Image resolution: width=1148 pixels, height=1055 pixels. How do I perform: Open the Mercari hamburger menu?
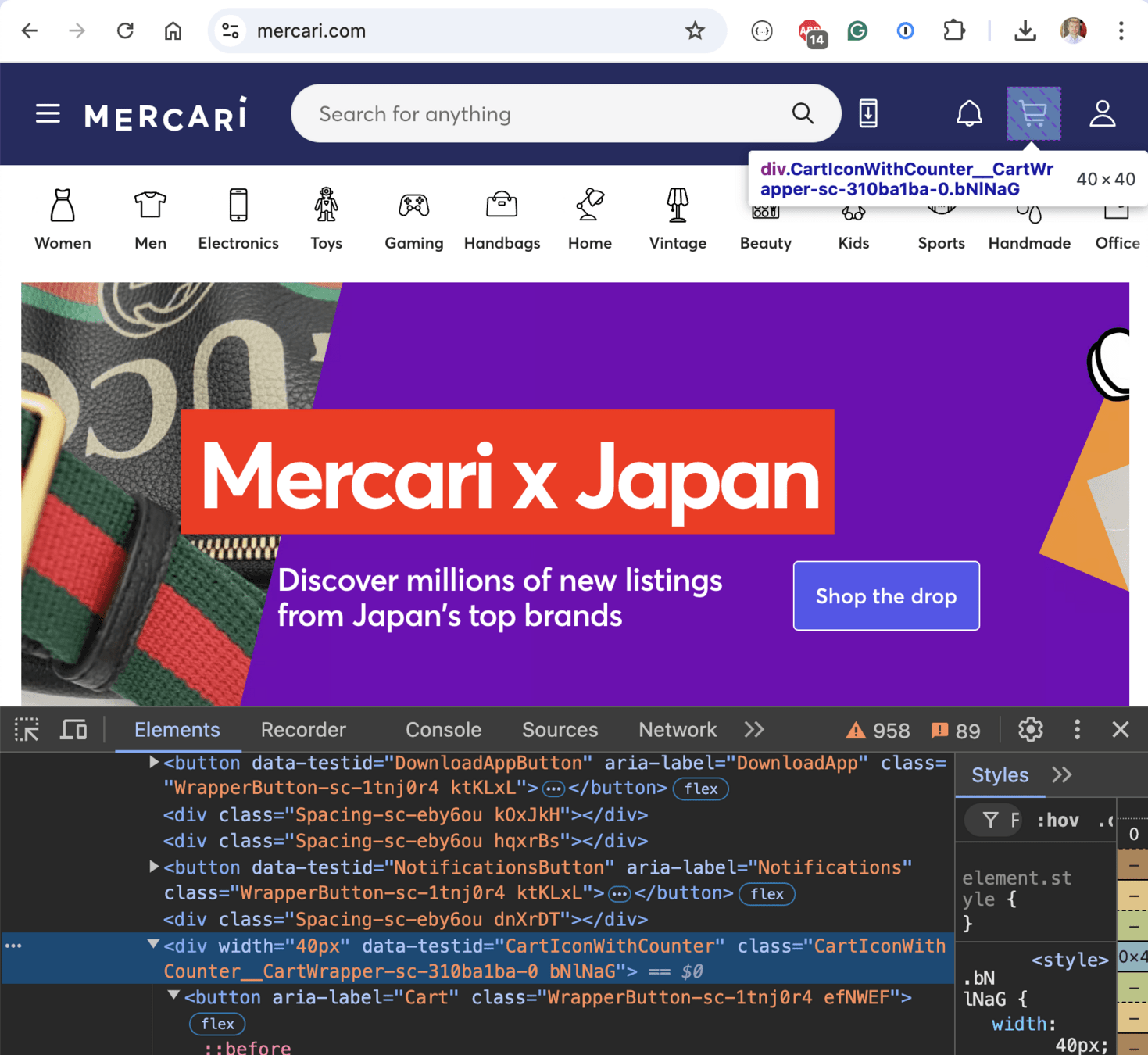click(48, 114)
